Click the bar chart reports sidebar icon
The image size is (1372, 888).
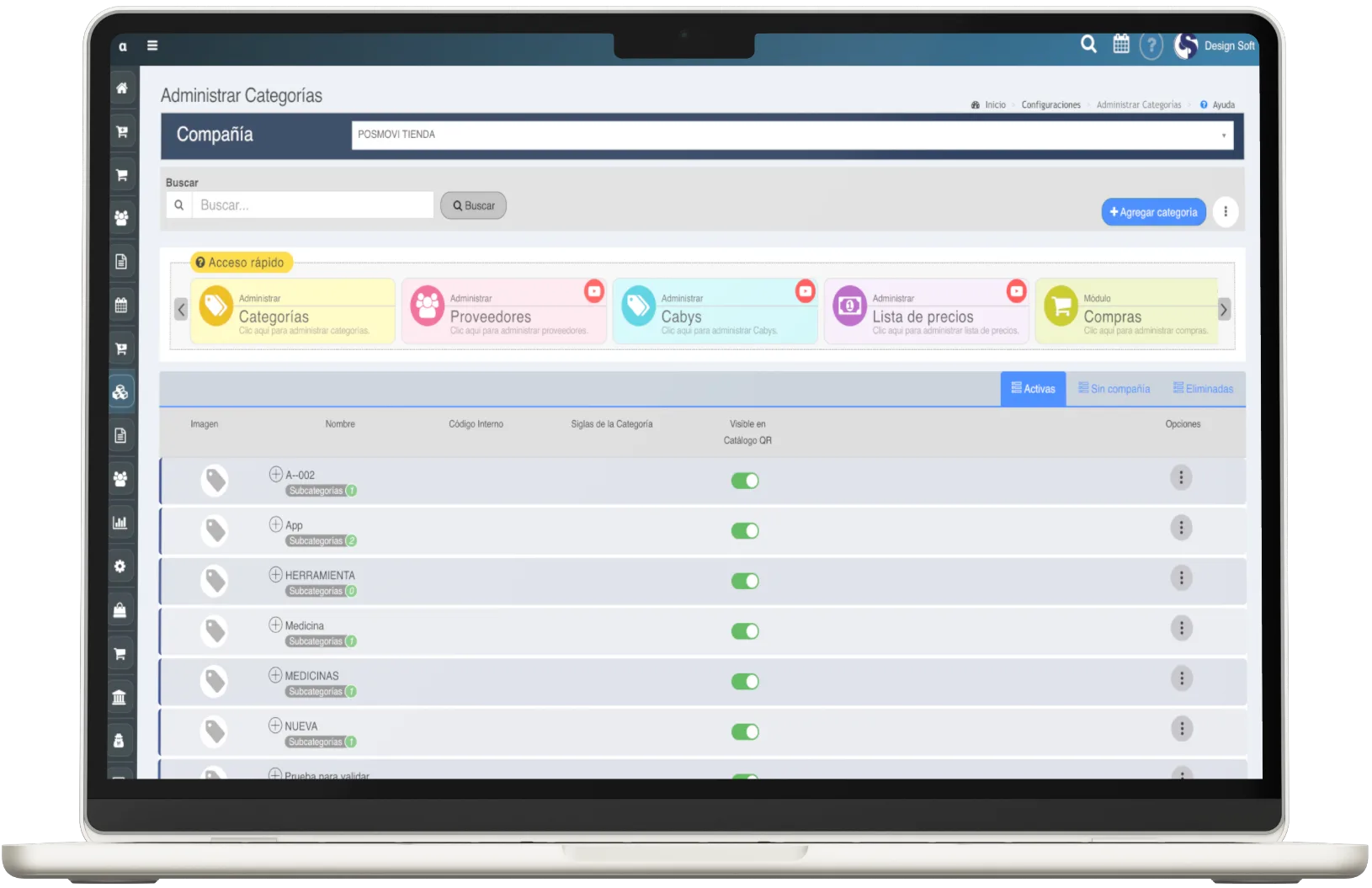[x=120, y=523]
